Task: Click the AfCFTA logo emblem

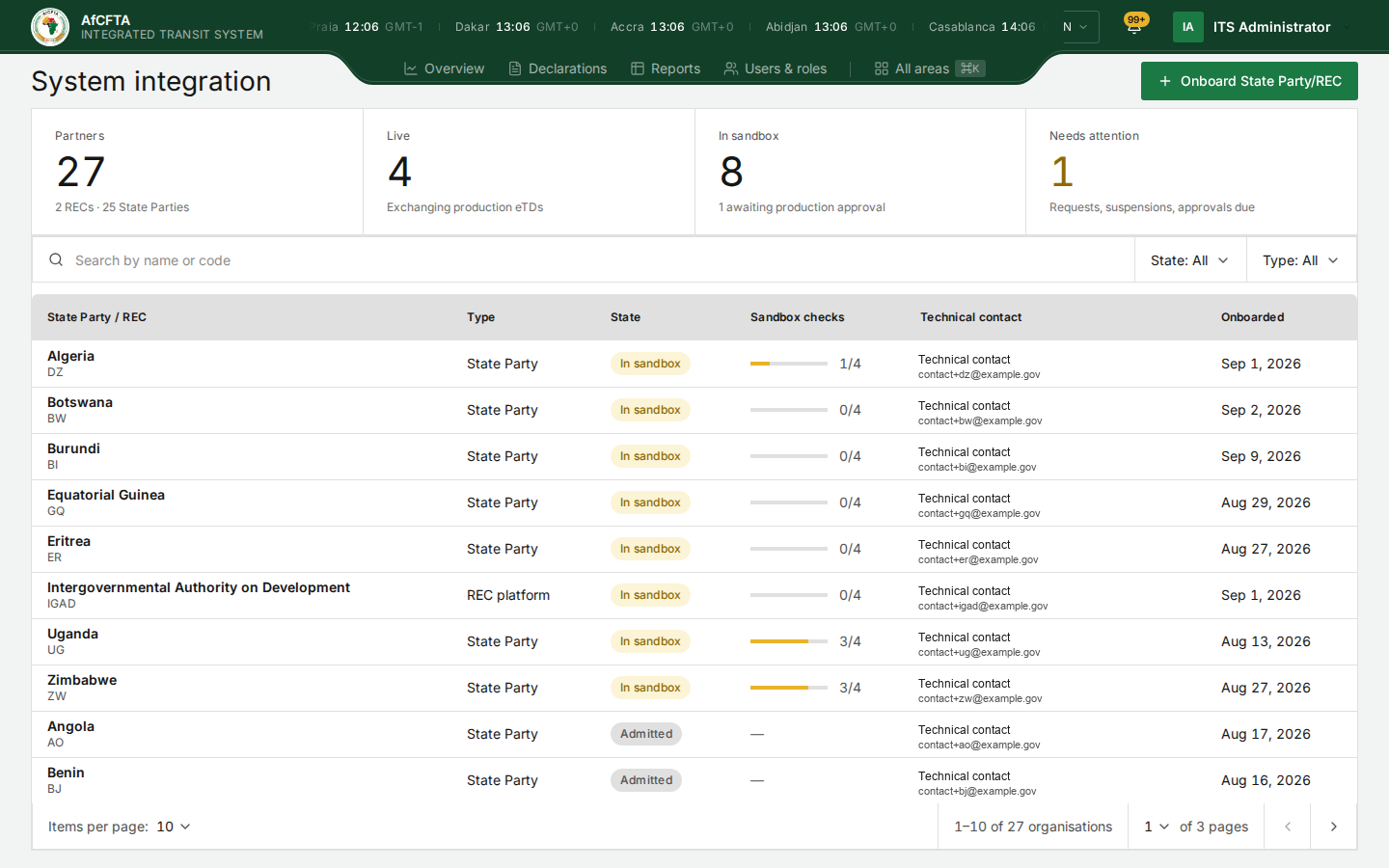Action: [50, 27]
